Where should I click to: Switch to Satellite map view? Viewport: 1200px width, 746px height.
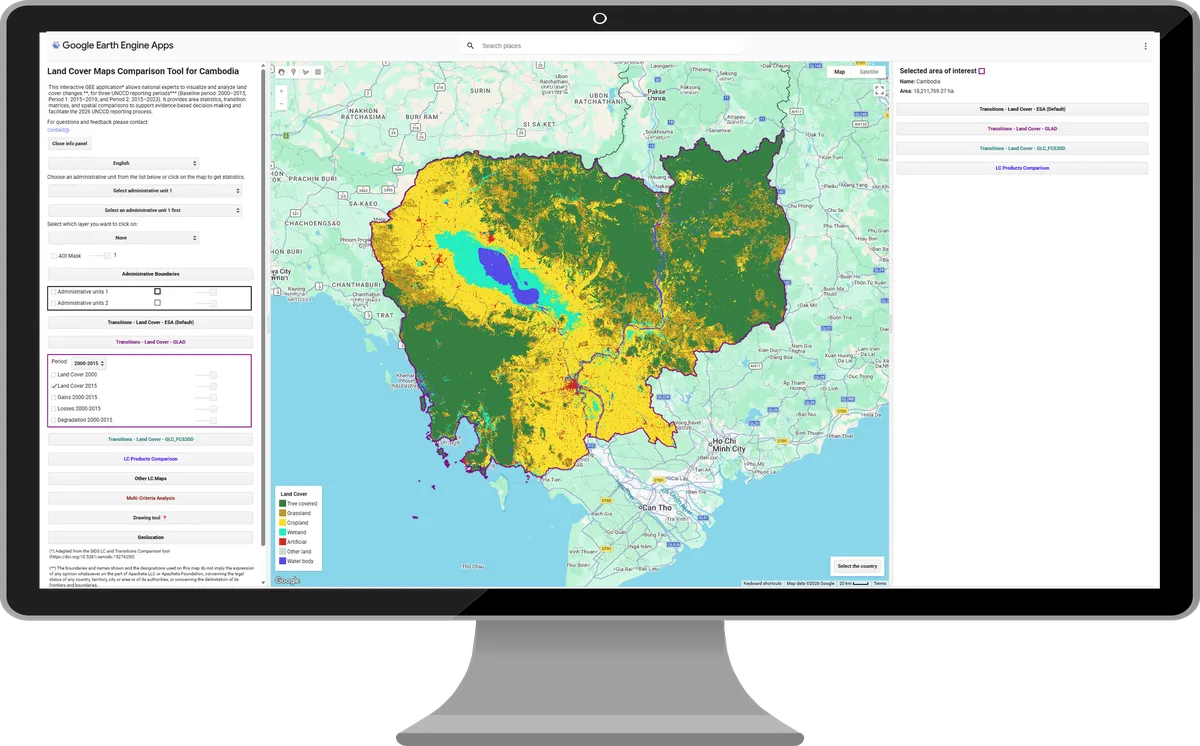[869, 72]
